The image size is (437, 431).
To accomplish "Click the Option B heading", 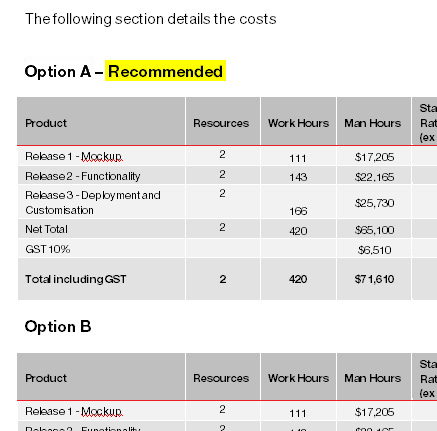I will pos(58,326).
